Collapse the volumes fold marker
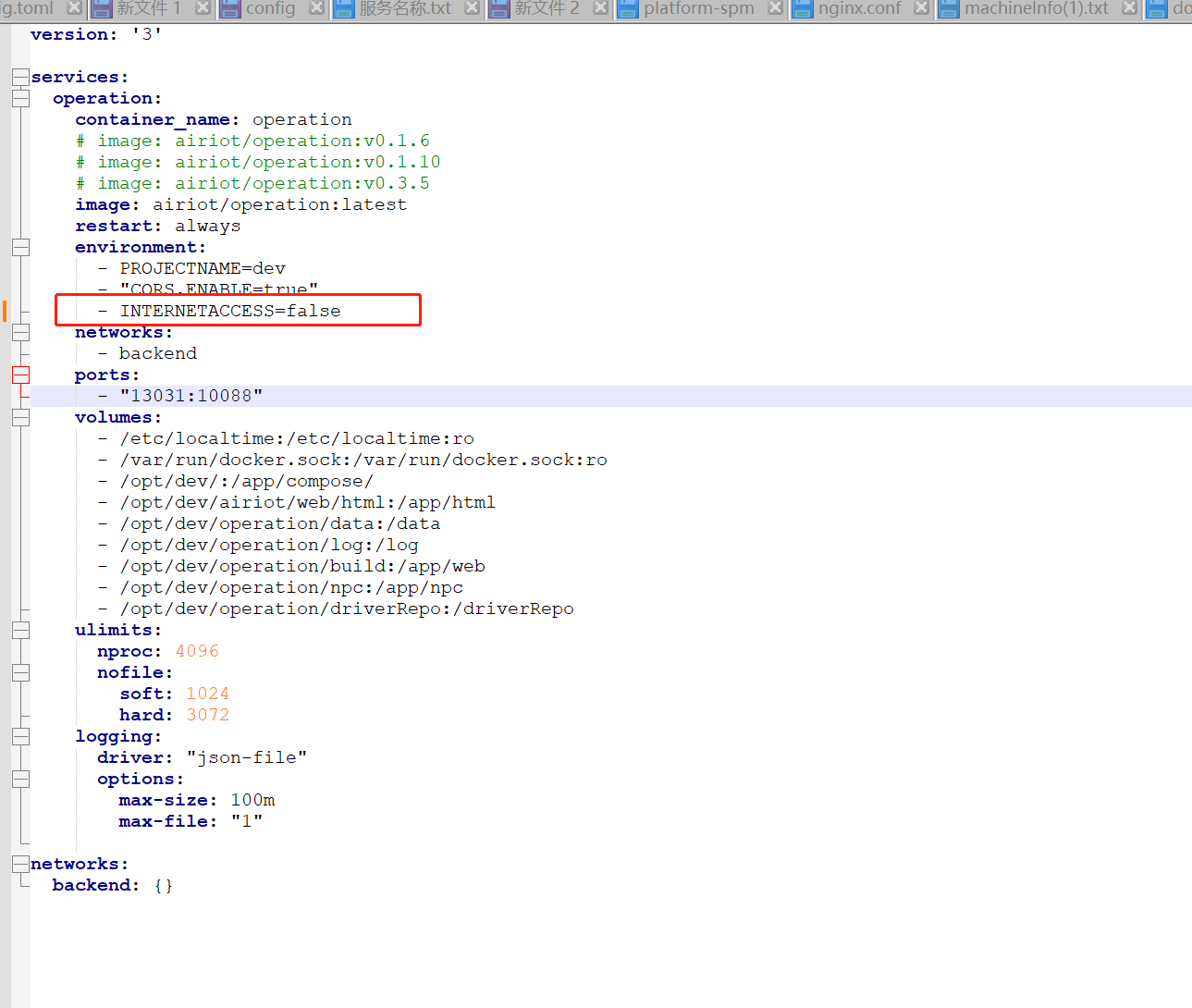Screen dimensions: 1192x1008 [20, 417]
